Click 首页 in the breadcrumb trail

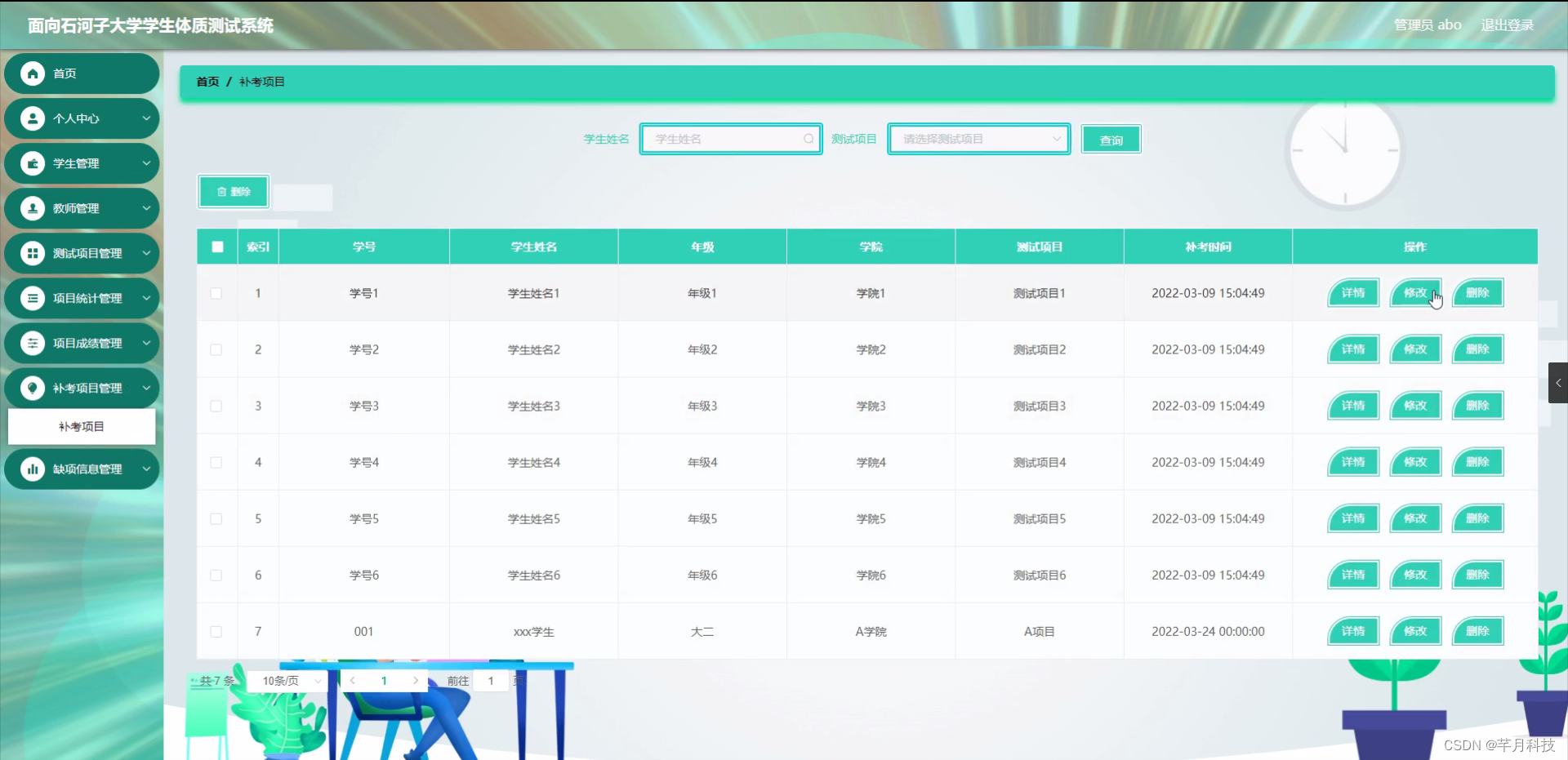tap(207, 82)
